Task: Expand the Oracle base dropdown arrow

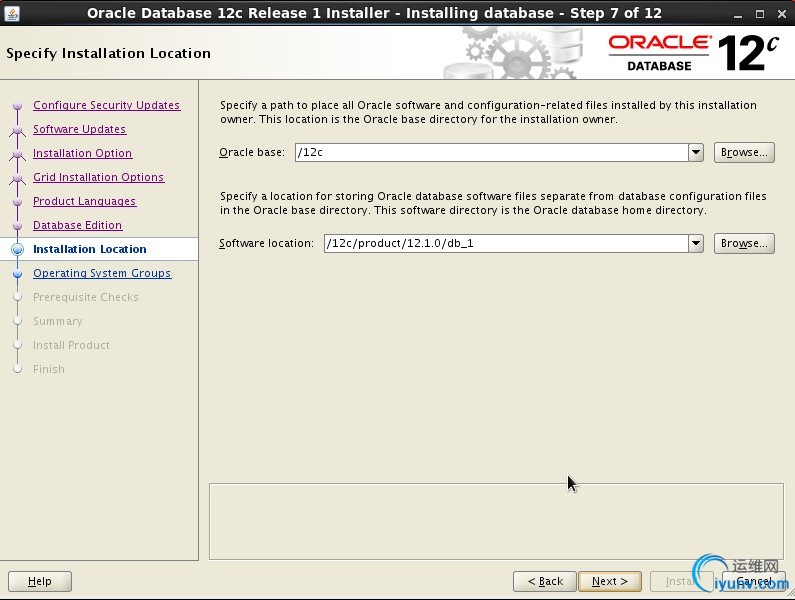Action: (696, 152)
